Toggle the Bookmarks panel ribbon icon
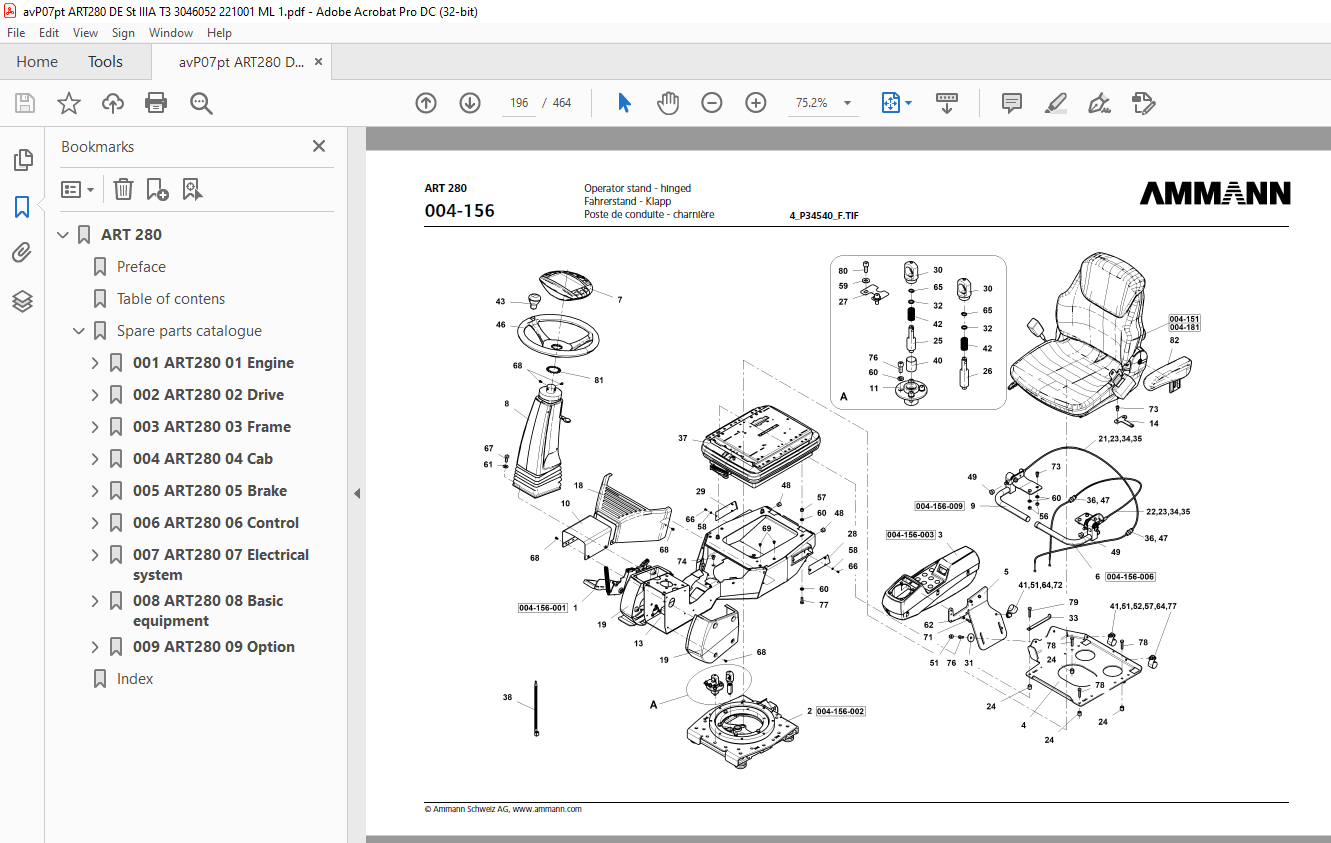 [x=22, y=207]
